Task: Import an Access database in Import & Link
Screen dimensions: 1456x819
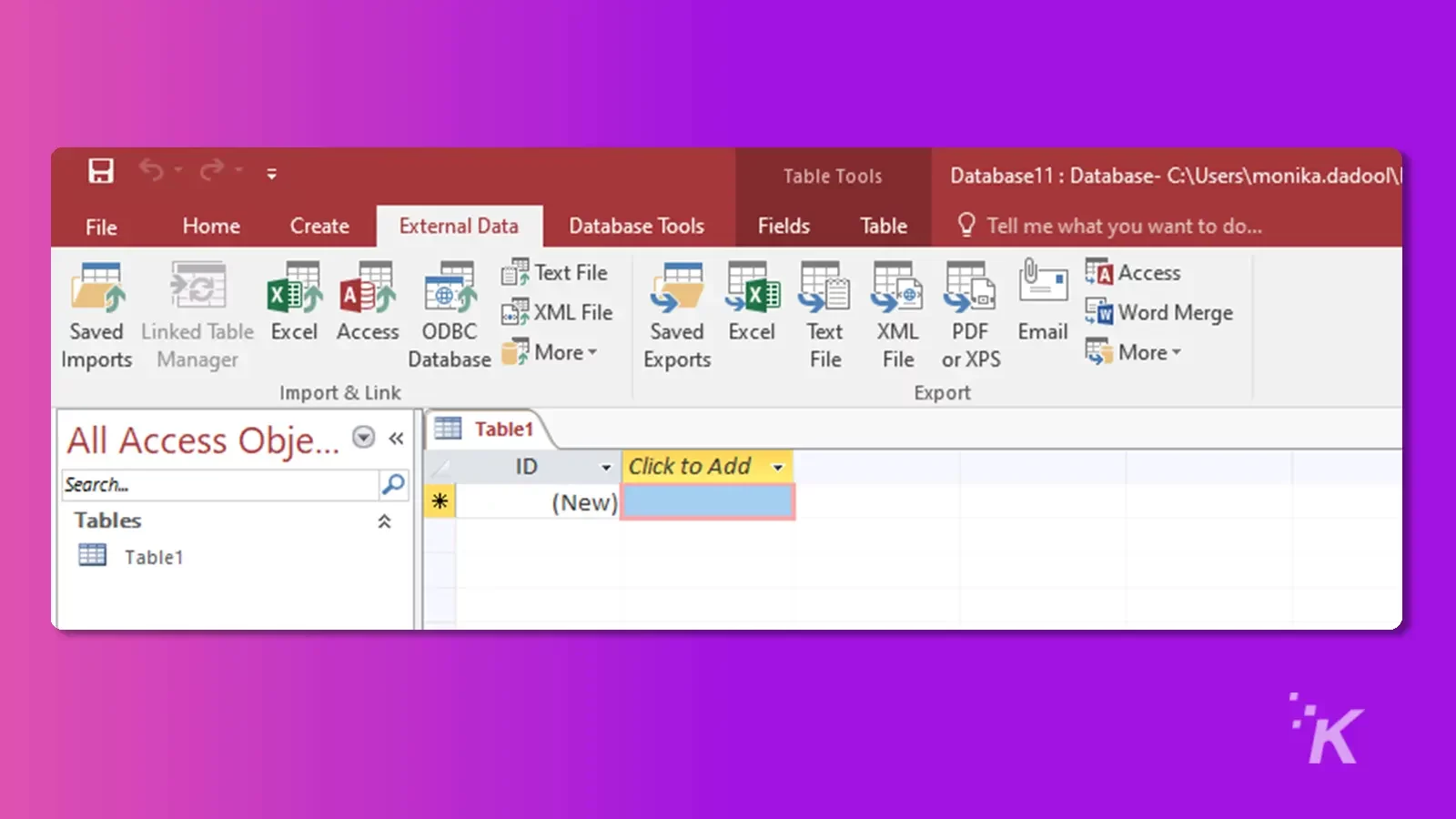Action: point(368,302)
